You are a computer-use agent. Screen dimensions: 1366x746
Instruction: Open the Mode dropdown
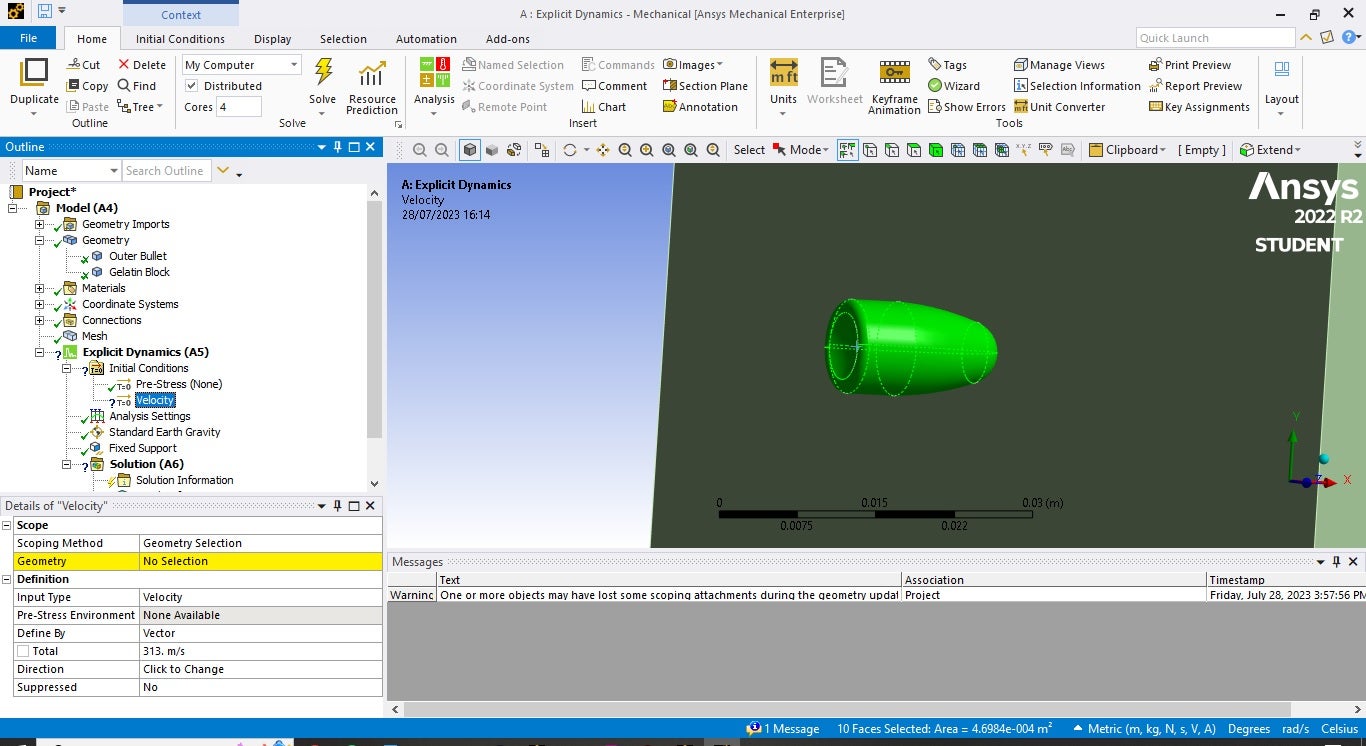point(801,150)
